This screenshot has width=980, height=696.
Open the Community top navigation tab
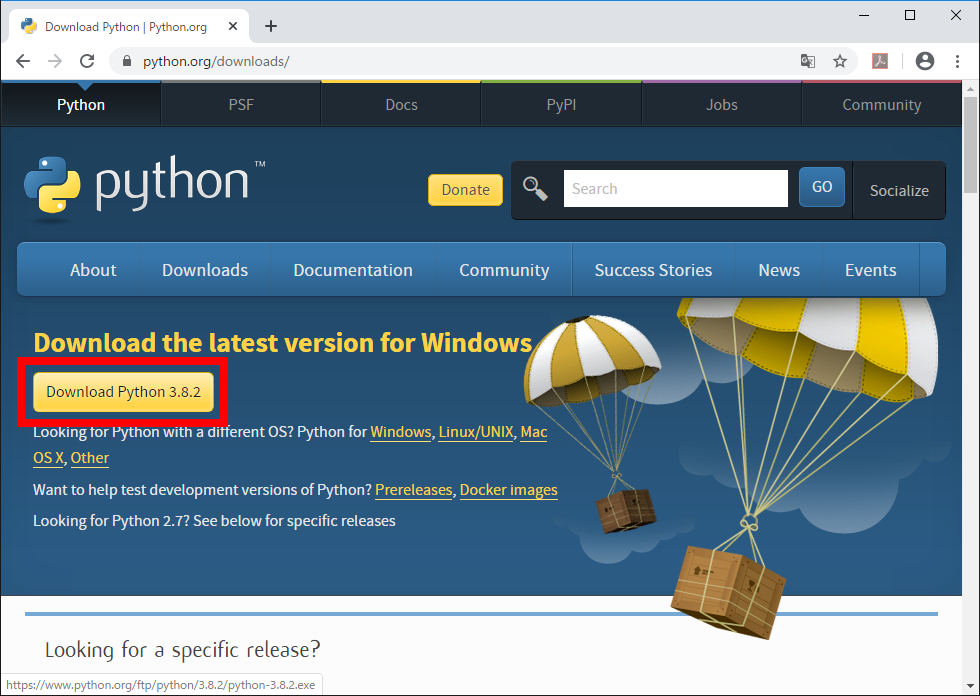tap(882, 104)
